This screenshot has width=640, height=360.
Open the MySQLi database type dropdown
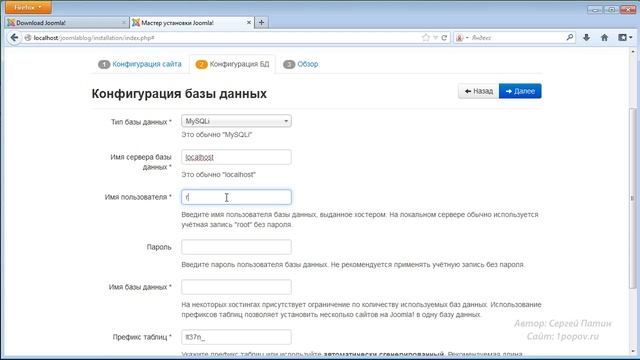pos(236,121)
